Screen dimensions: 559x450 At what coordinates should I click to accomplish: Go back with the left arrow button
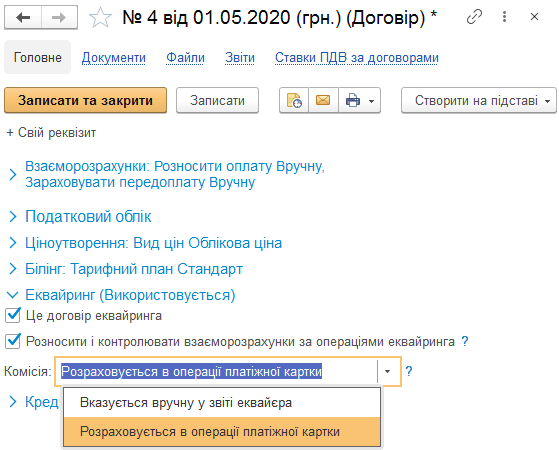coord(23,17)
